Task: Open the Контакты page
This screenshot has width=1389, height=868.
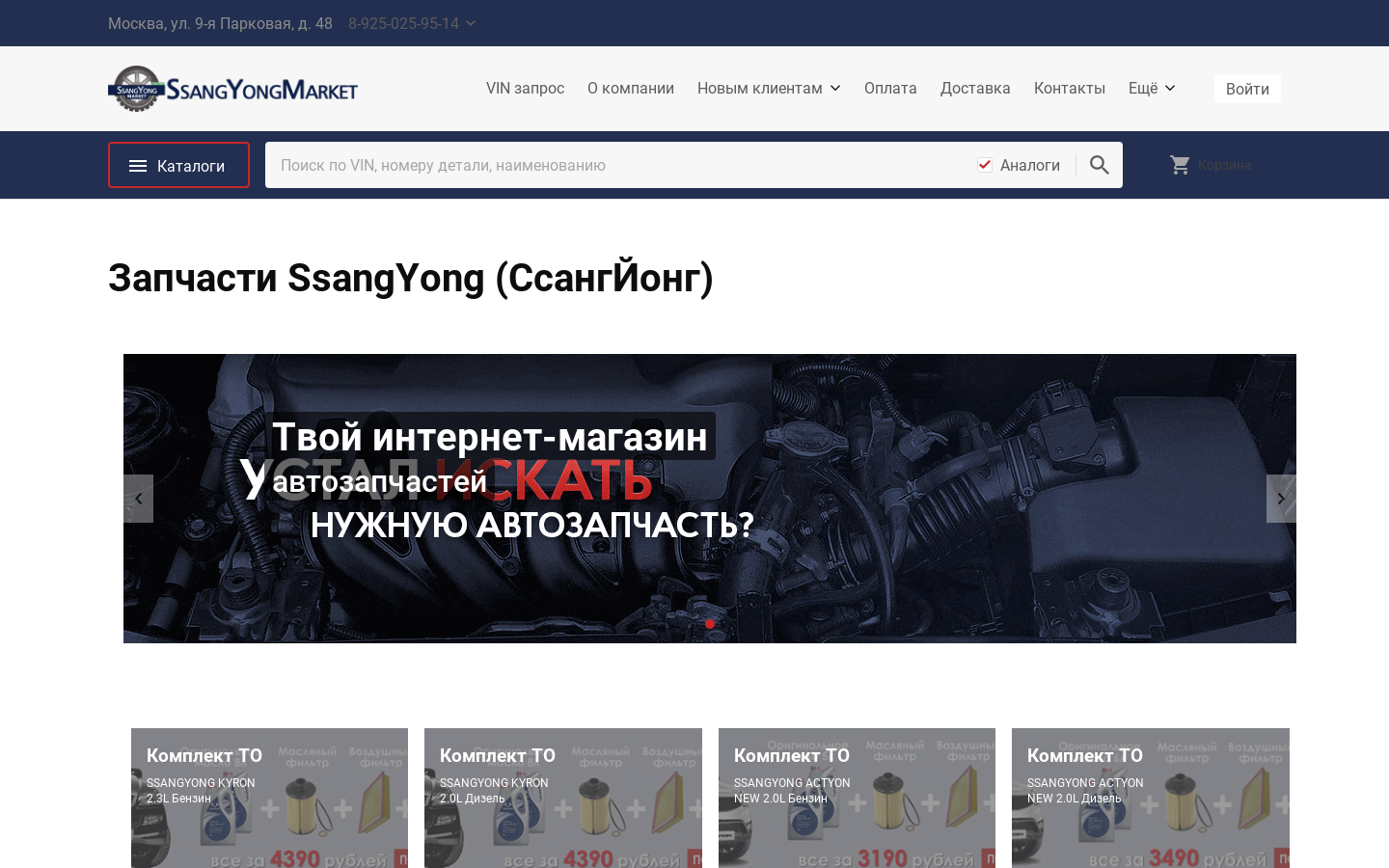Action: click(1070, 88)
